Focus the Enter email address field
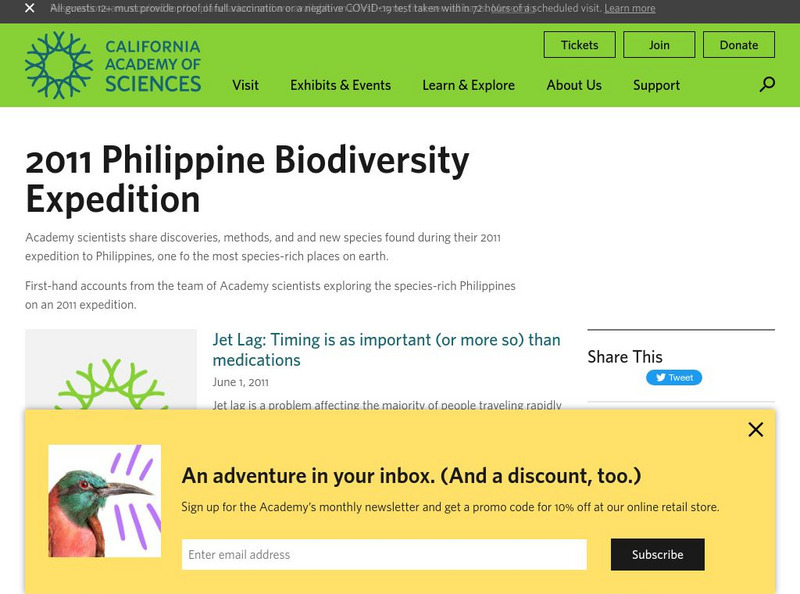This screenshot has height=594, width=800. (384, 554)
